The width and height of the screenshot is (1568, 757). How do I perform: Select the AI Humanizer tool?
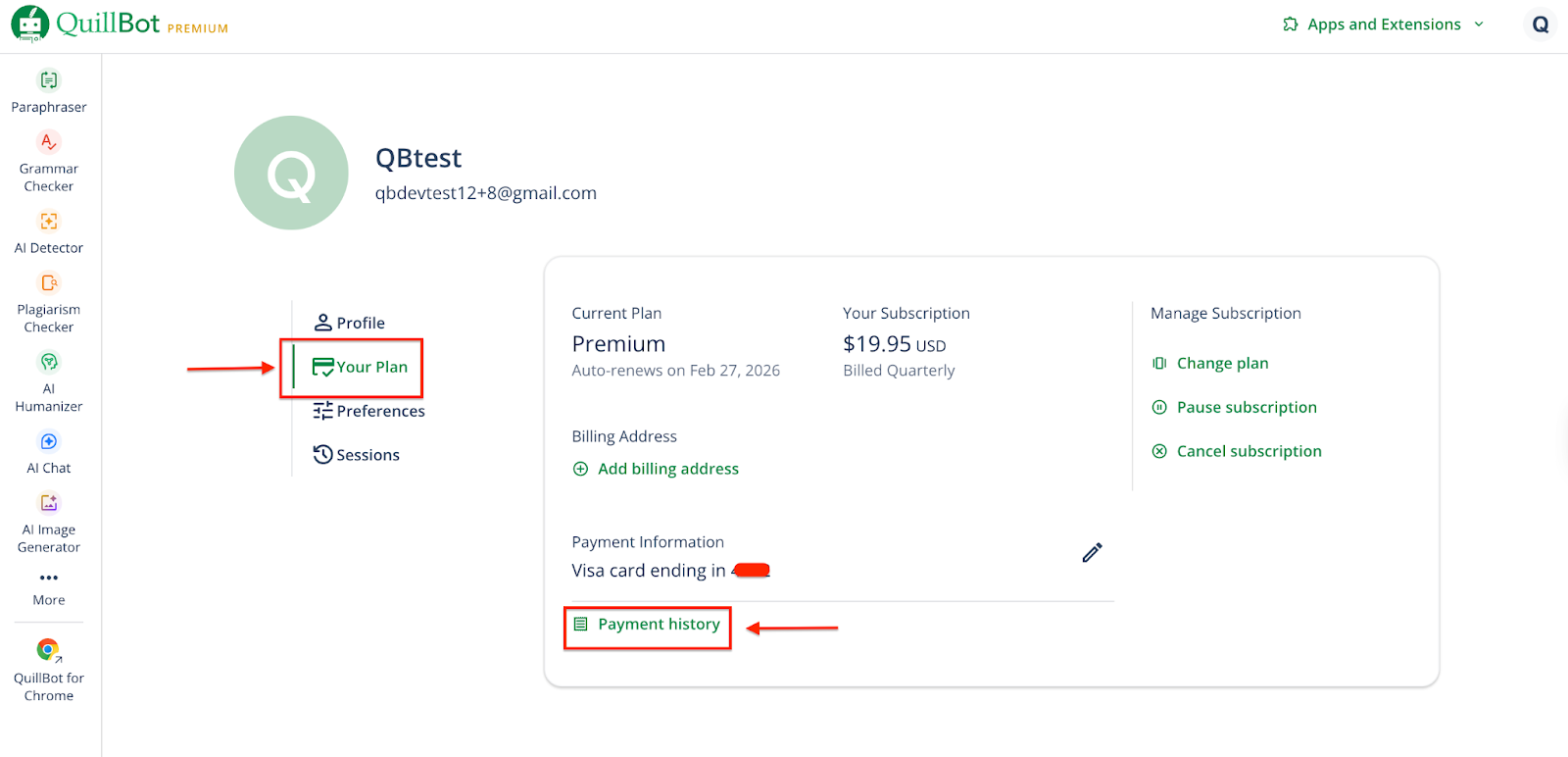[49, 382]
